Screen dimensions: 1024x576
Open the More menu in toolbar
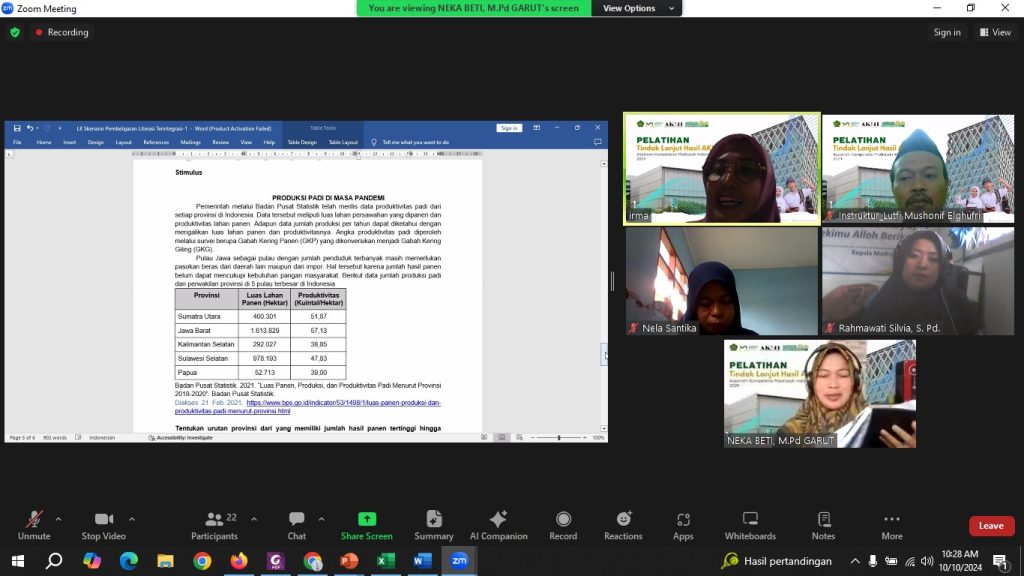tap(891, 523)
